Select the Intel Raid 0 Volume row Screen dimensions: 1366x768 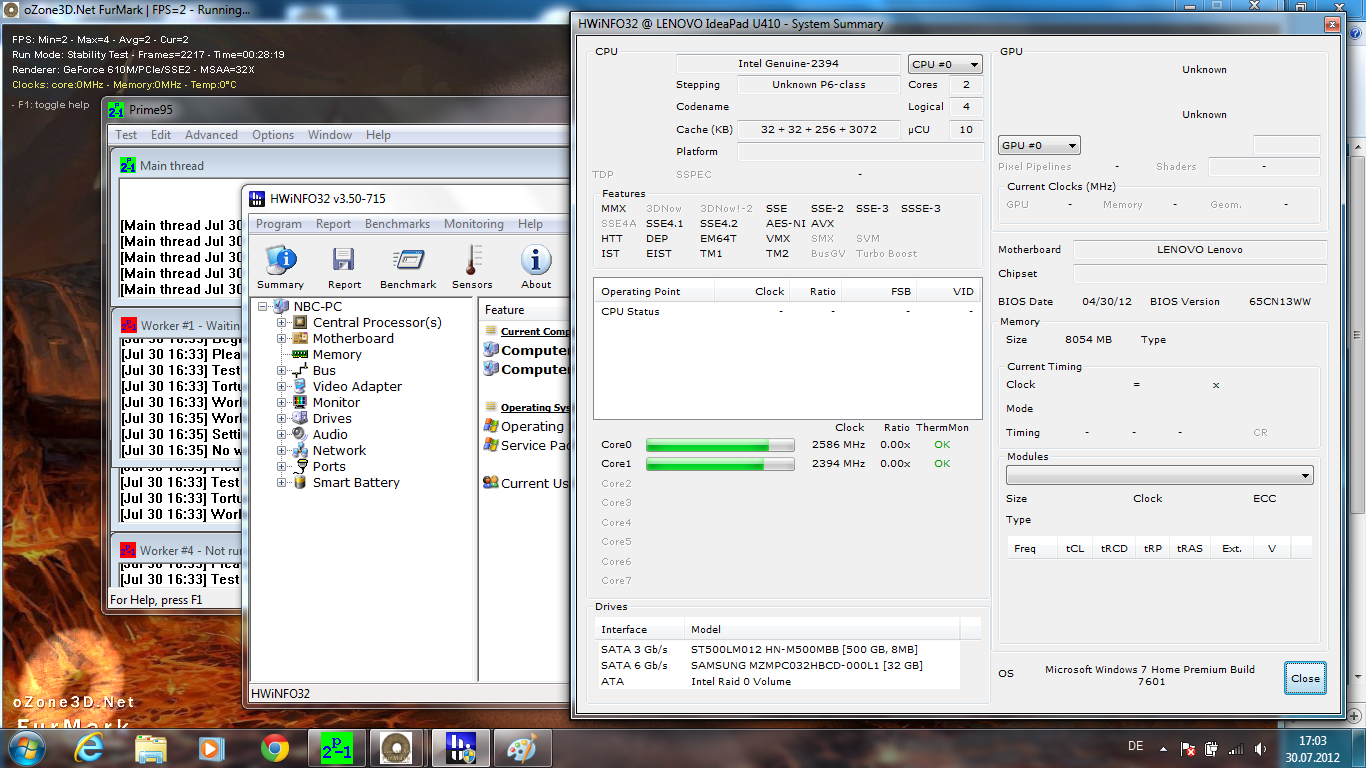click(778, 681)
